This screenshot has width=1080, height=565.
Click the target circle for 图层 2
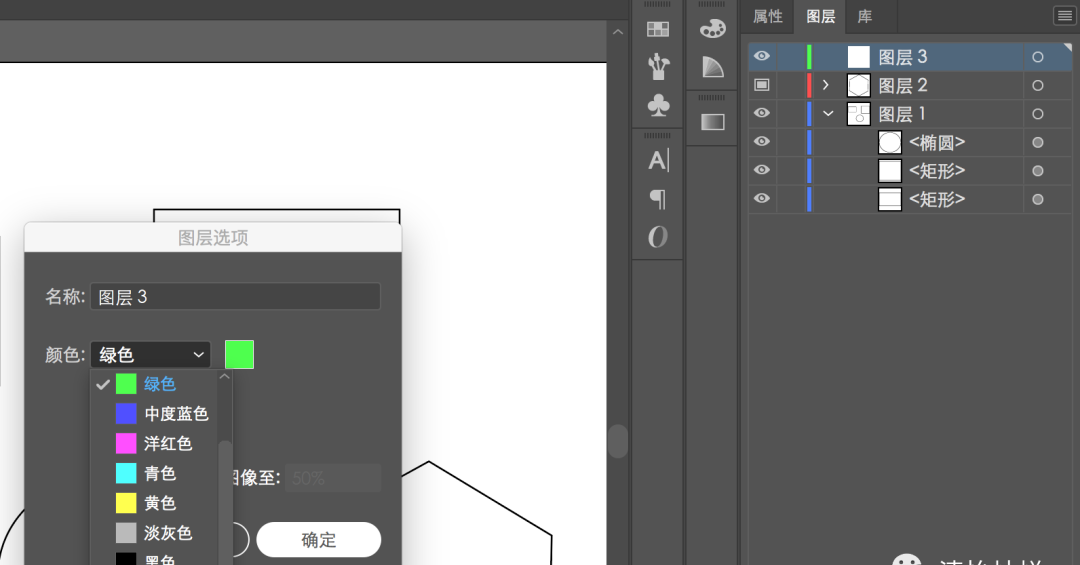(x=1038, y=85)
